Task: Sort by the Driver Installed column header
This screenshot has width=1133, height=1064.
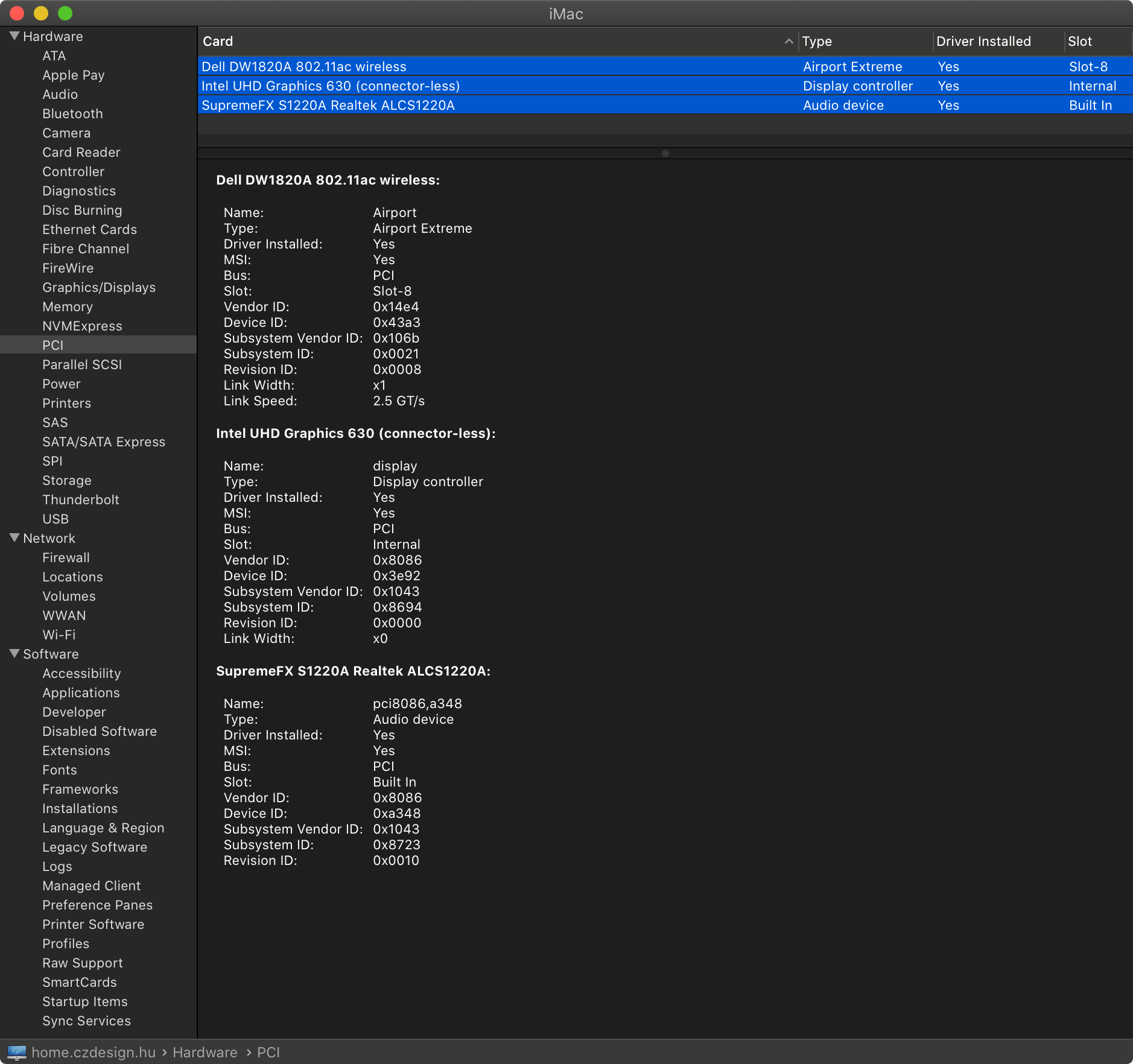Action: click(x=998, y=41)
